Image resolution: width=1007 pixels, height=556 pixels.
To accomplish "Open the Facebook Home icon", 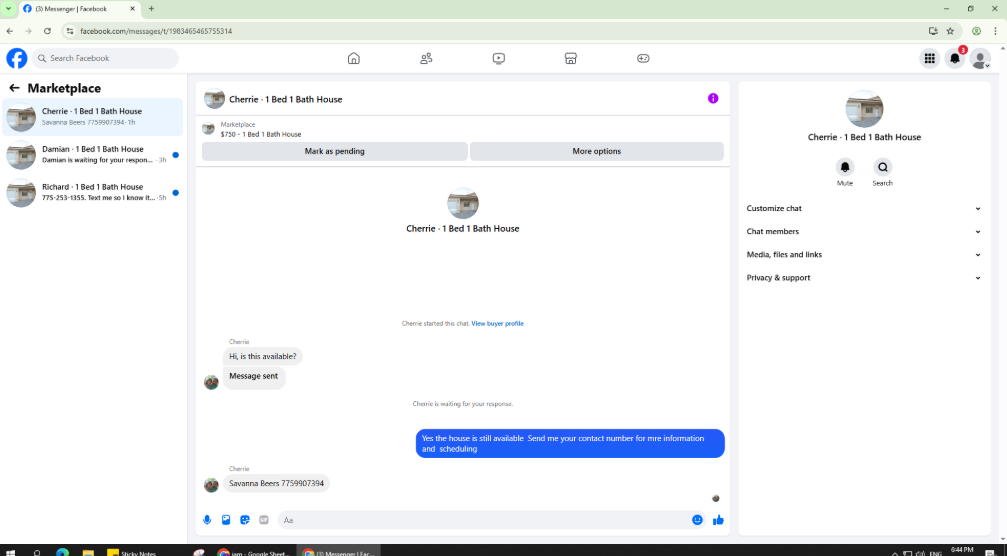I will [353, 58].
